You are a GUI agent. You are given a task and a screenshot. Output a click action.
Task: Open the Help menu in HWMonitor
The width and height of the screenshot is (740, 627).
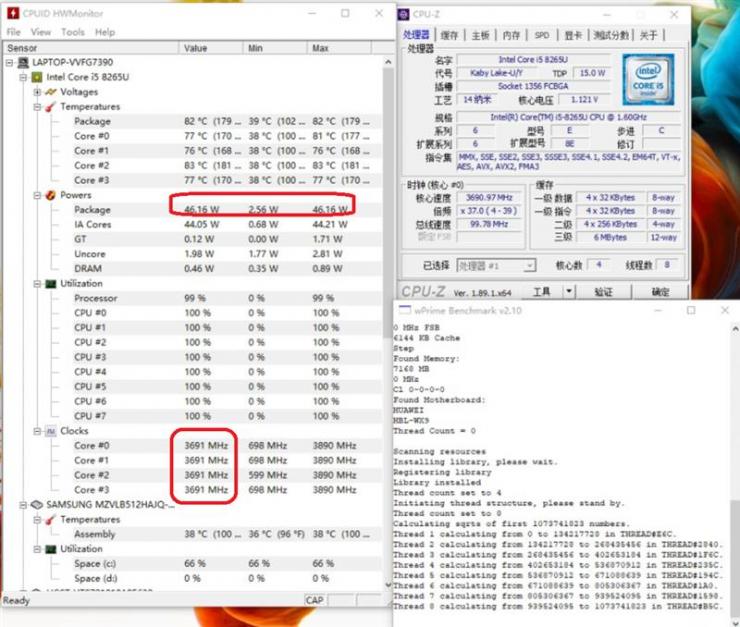[x=105, y=32]
